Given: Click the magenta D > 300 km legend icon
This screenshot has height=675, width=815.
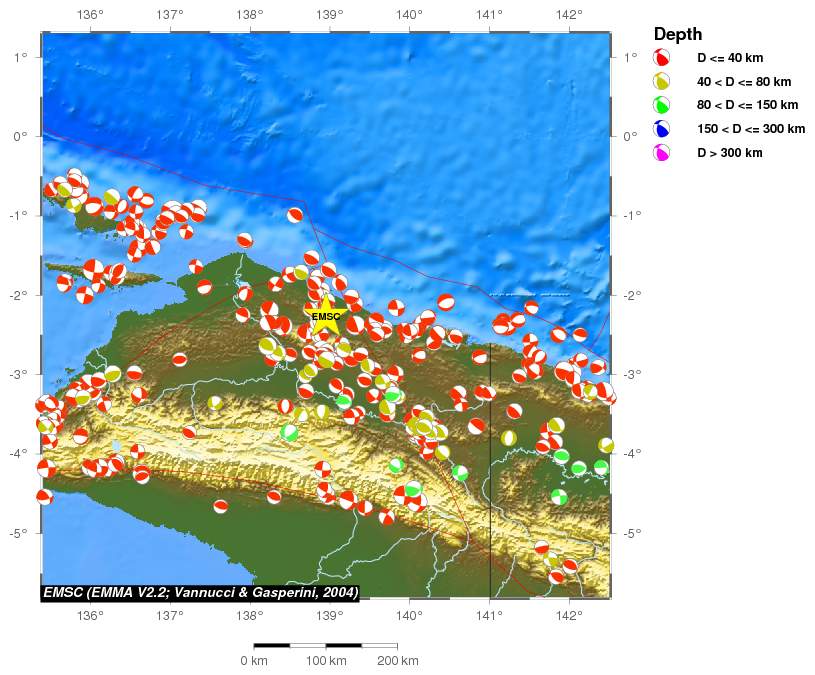Looking at the screenshot, I should (x=661, y=153).
